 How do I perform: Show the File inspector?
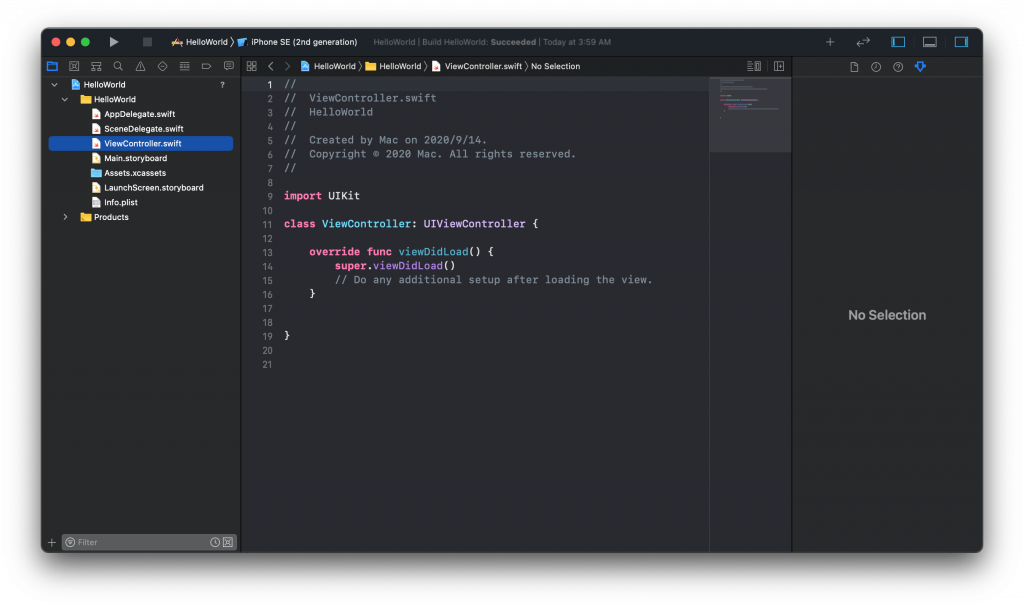tap(854, 67)
